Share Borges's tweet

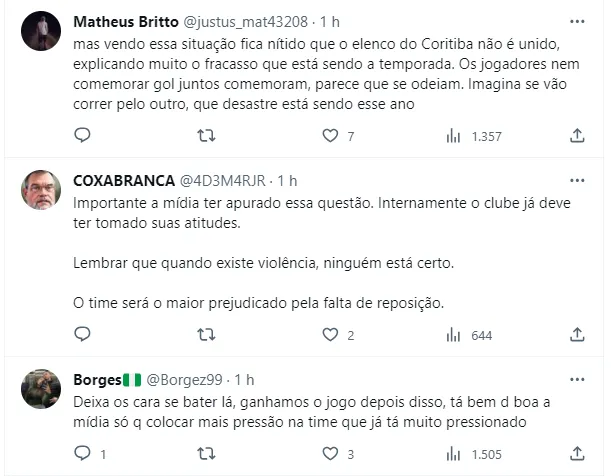pos(577,454)
